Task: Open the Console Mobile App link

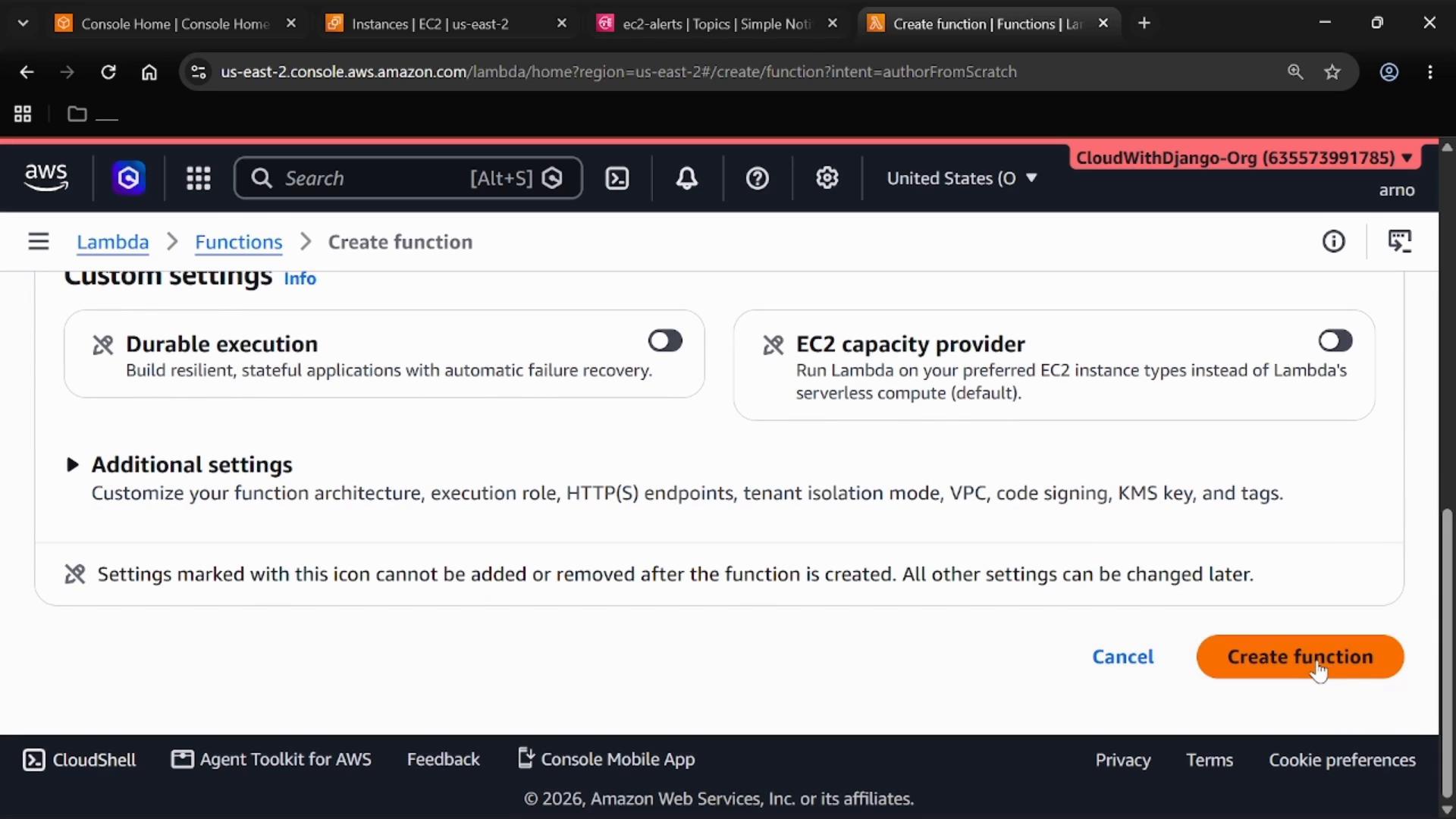Action: [x=606, y=759]
